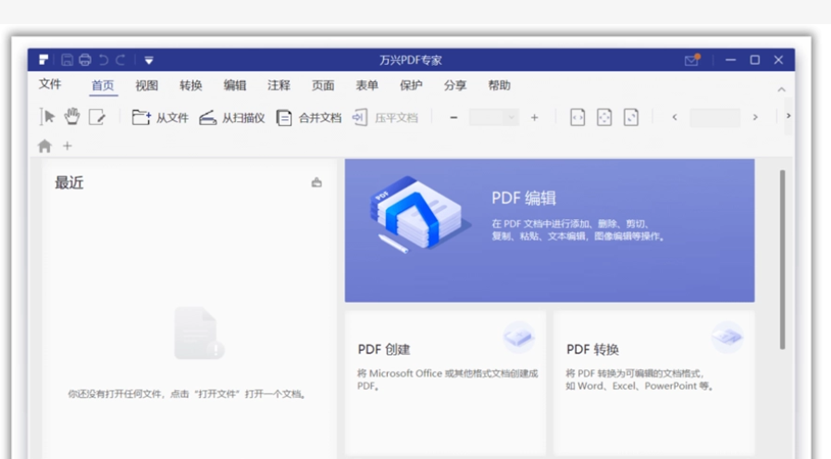Click the Fit Width page icon

578,117
